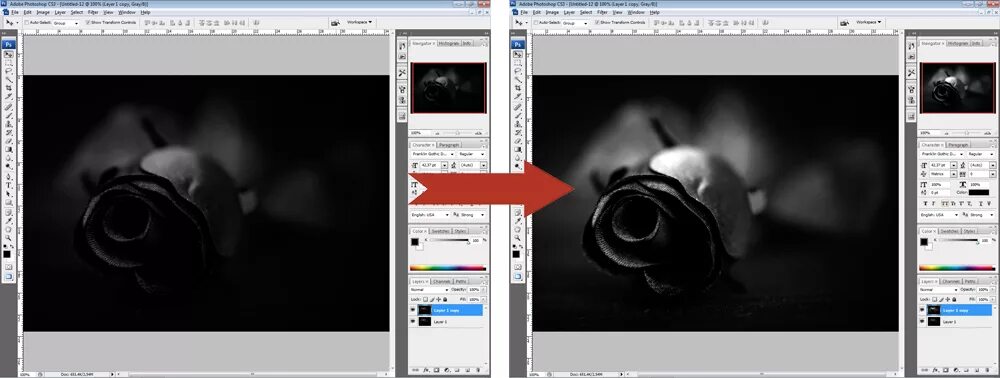Open font family dropdown in right Character panel
This screenshot has width=1000, height=378.
[942, 154]
